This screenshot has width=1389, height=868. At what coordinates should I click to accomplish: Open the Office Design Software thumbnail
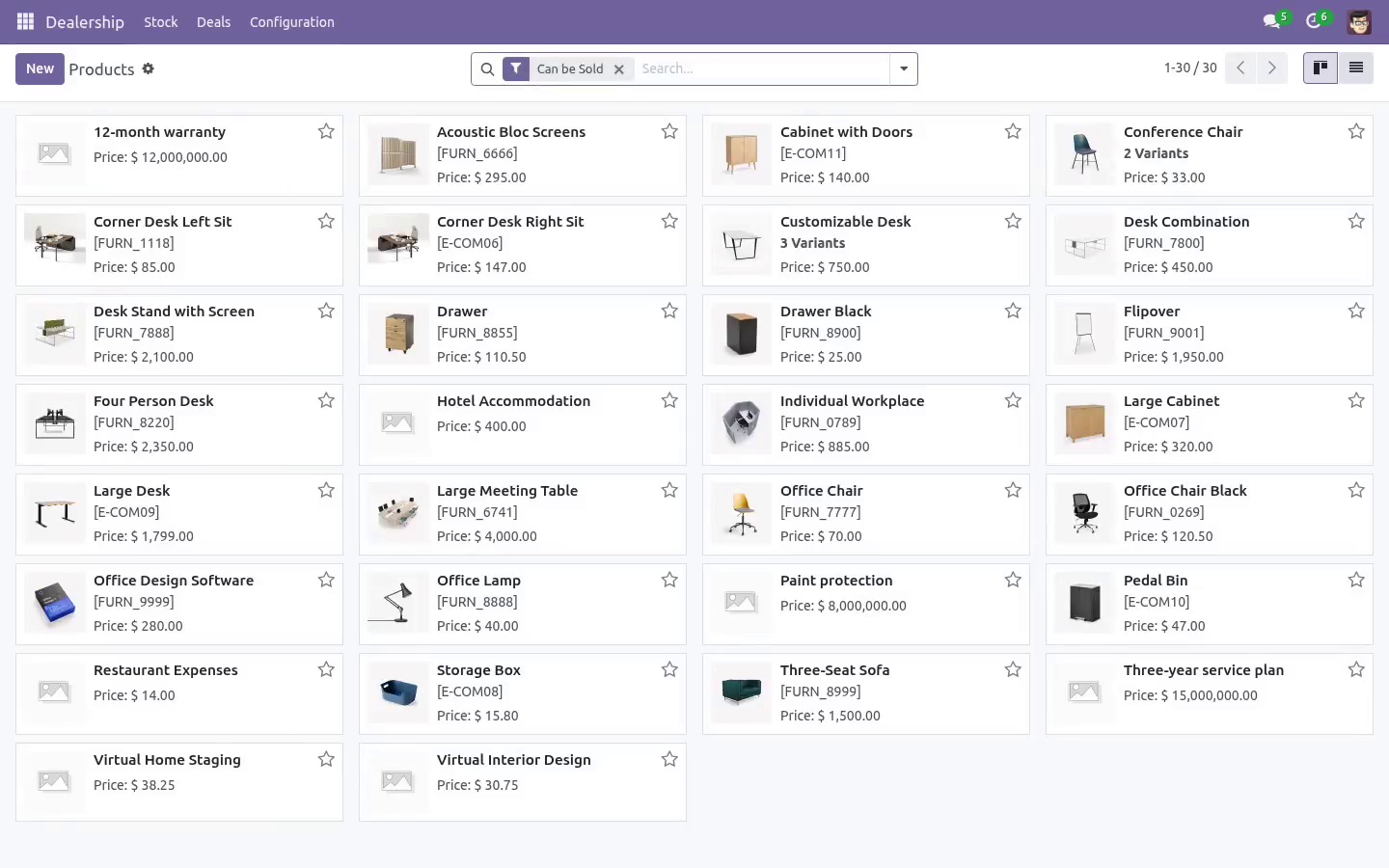pyautogui.click(x=55, y=602)
